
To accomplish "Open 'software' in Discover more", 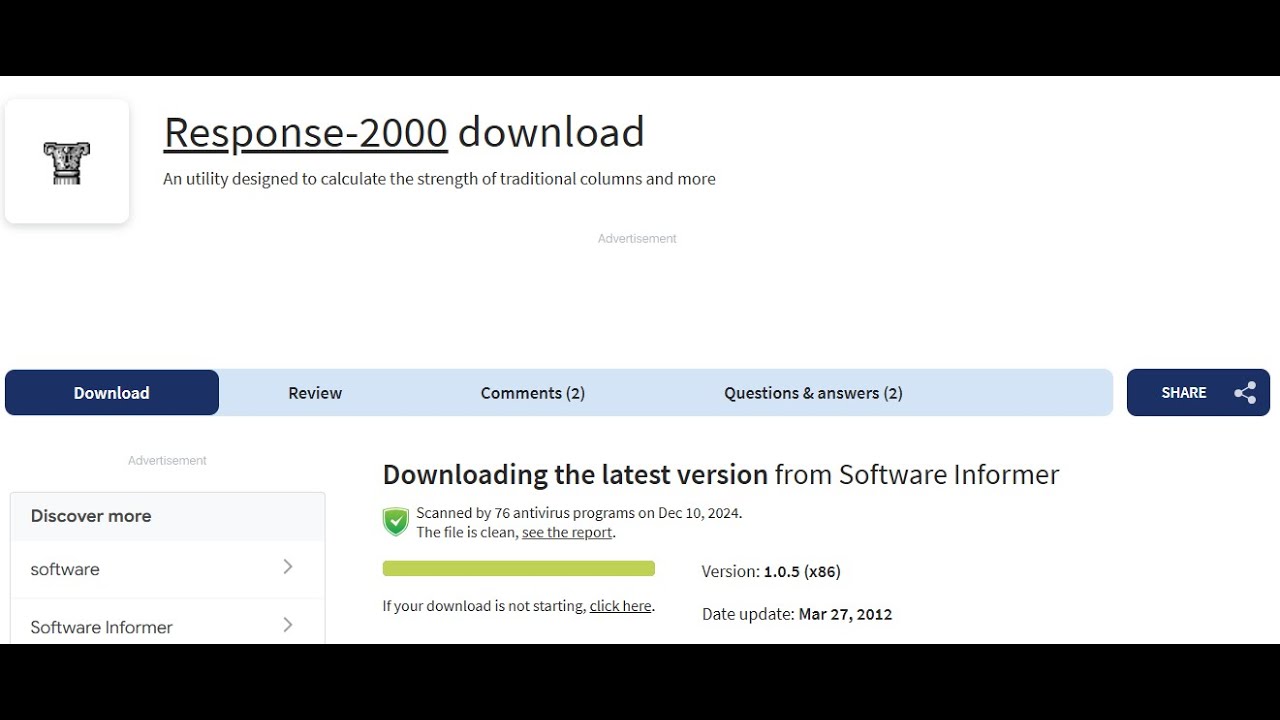I will tap(167, 569).
